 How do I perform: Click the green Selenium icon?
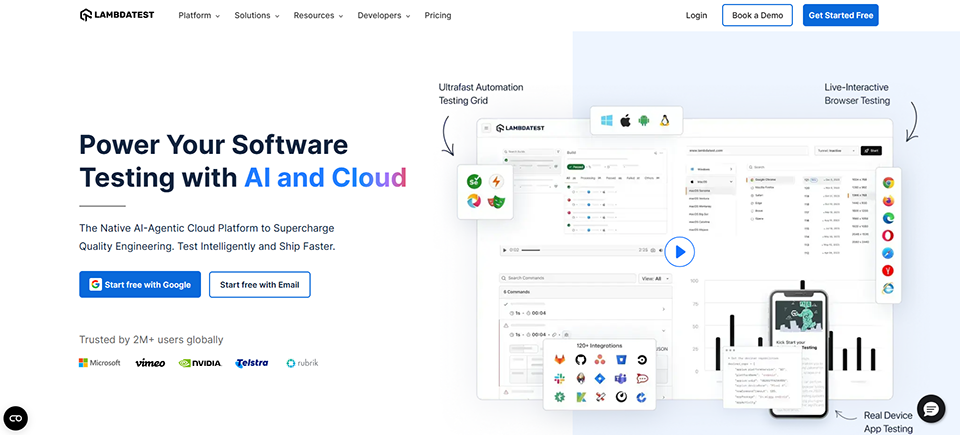(x=474, y=181)
